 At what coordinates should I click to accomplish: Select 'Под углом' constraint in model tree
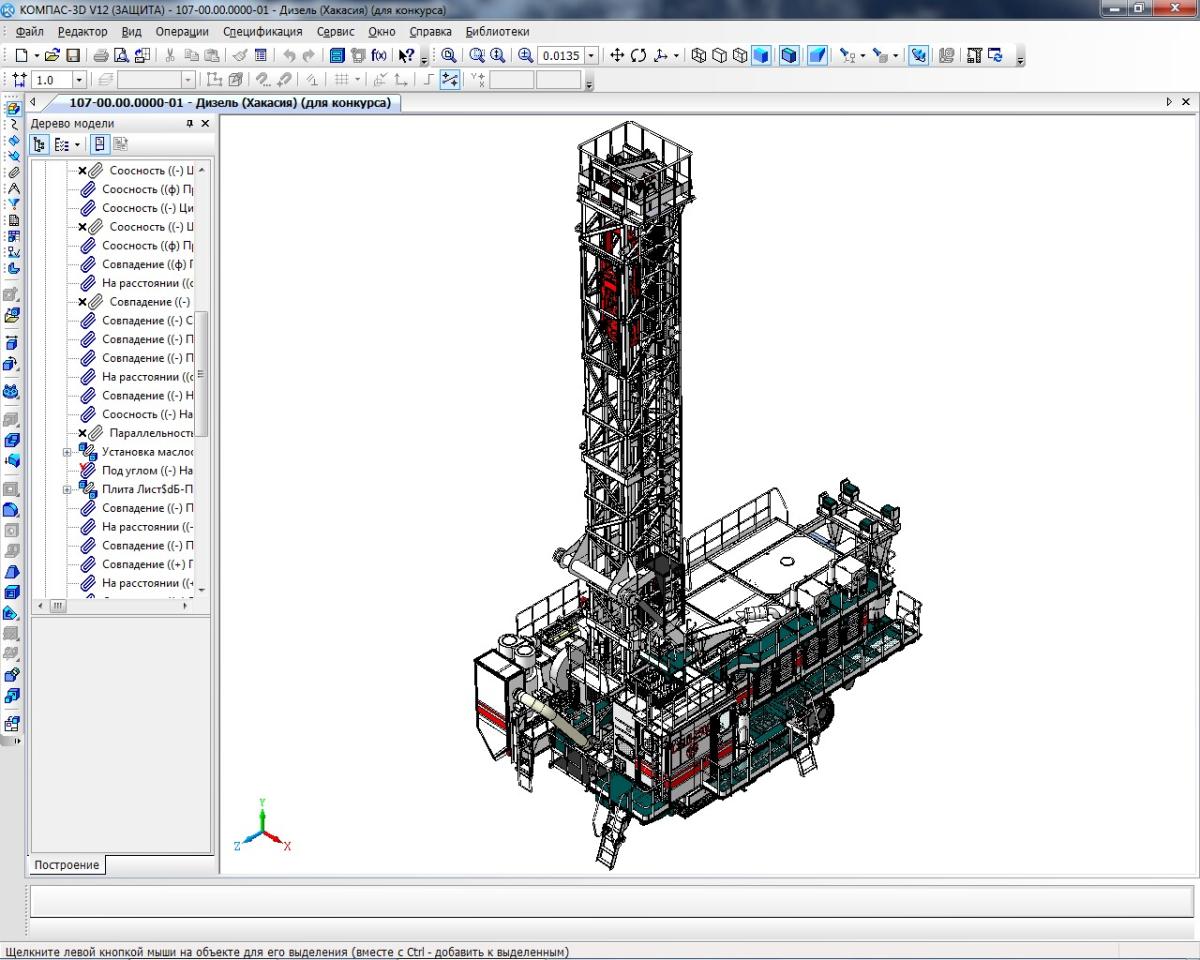146,471
